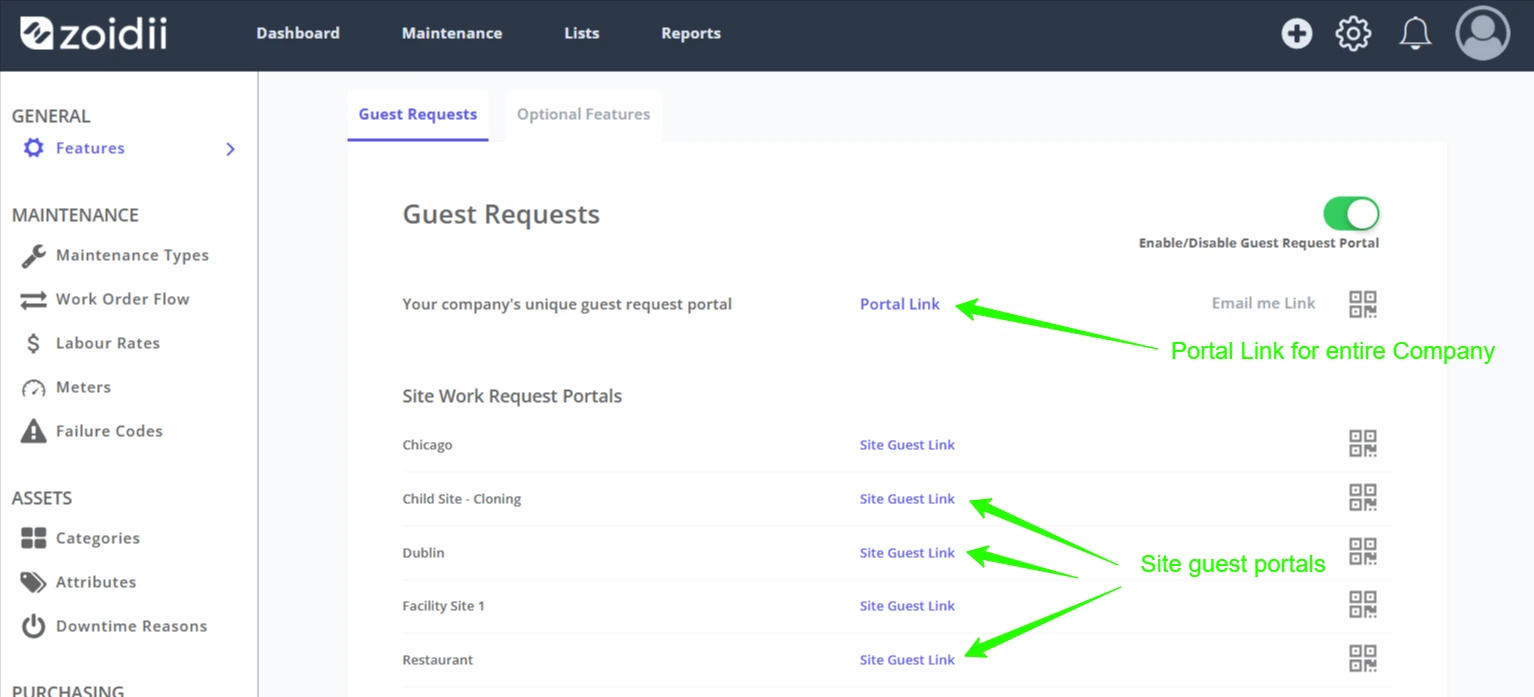This screenshot has width=1534, height=697.
Task: Show QR code for Restaurant site
Action: [1363, 659]
